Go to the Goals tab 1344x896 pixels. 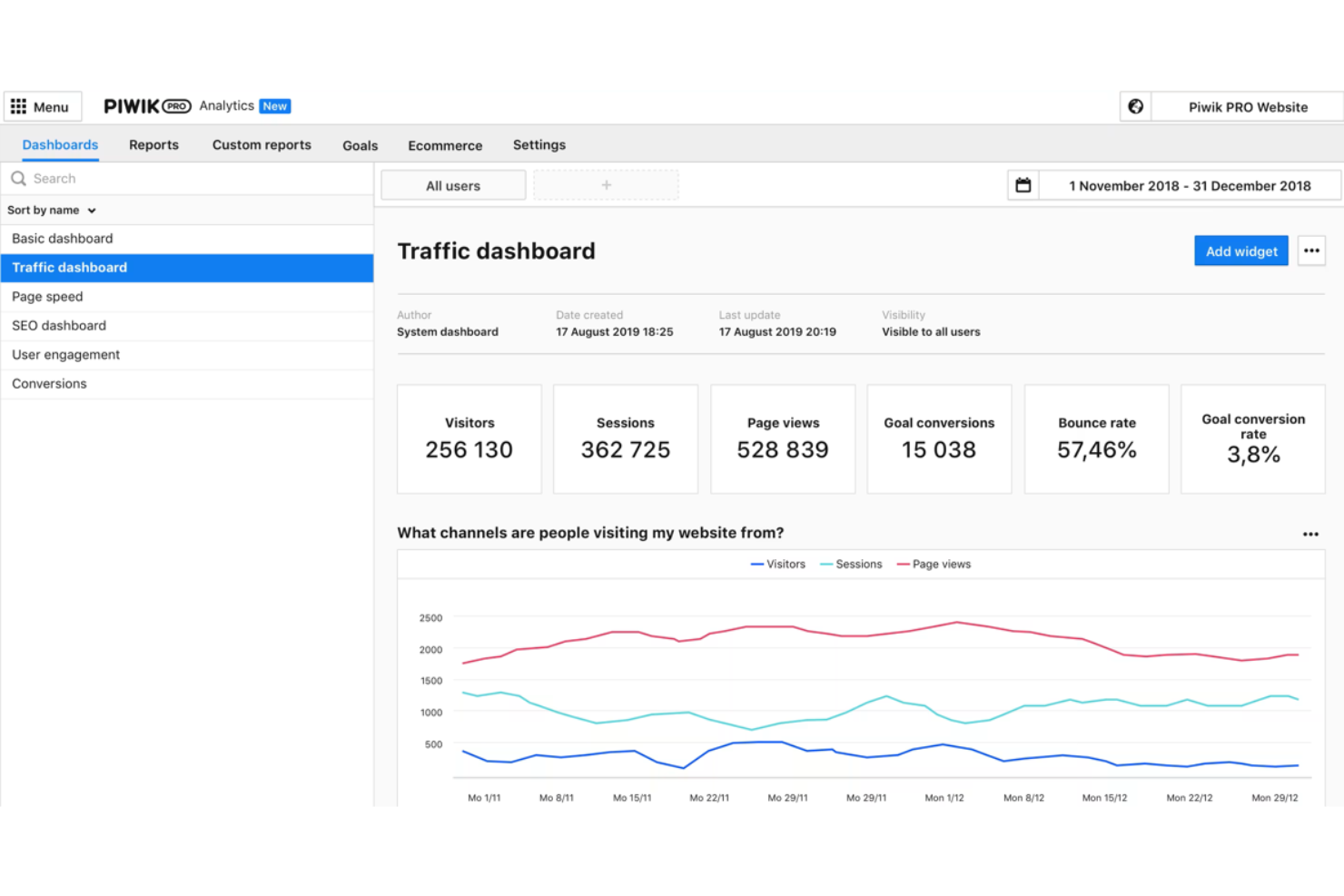click(360, 145)
